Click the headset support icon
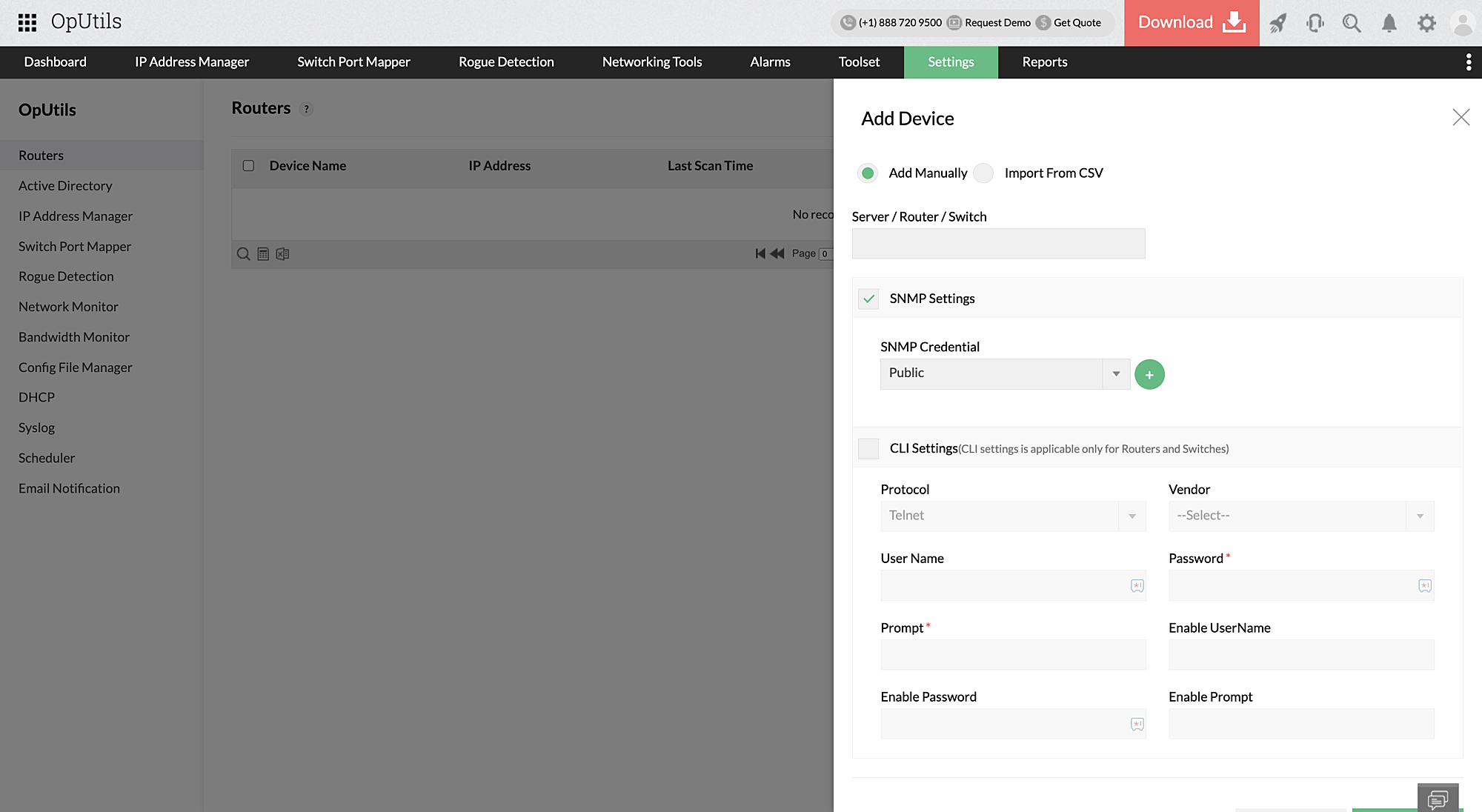1482x812 pixels. point(1315,23)
